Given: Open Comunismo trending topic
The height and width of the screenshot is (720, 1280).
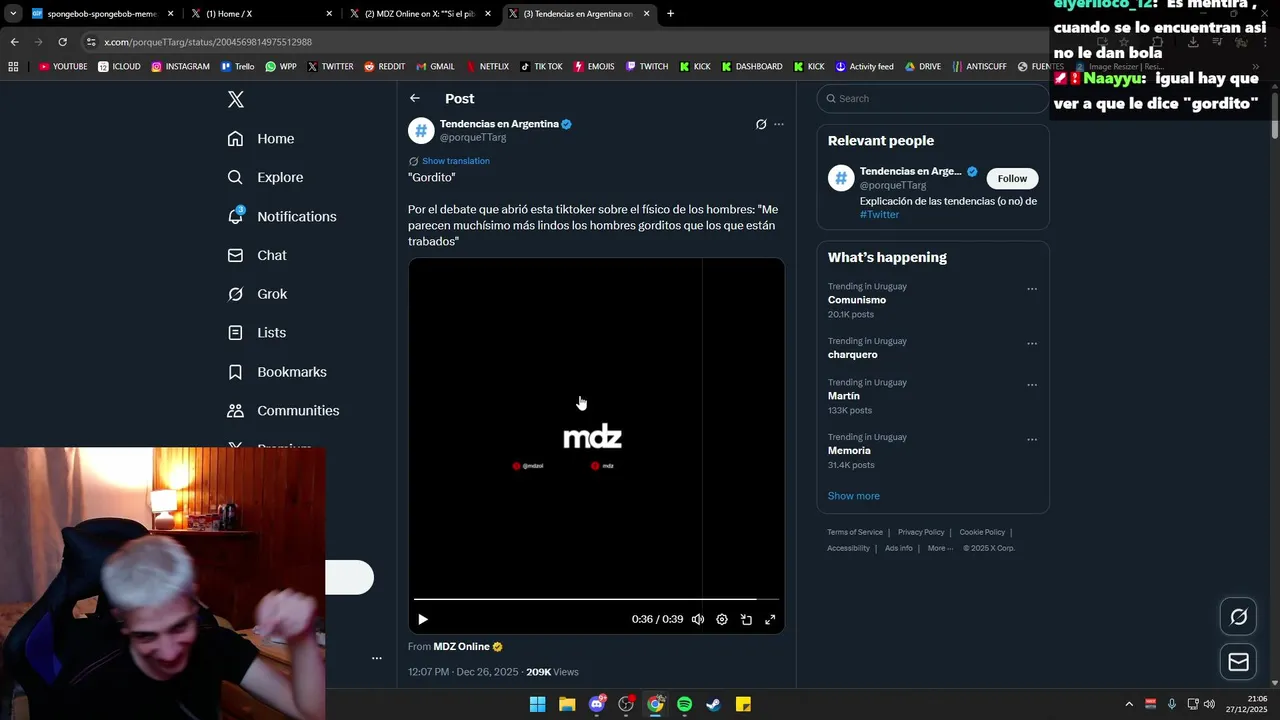Looking at the screenshot, I should point(857,300).
